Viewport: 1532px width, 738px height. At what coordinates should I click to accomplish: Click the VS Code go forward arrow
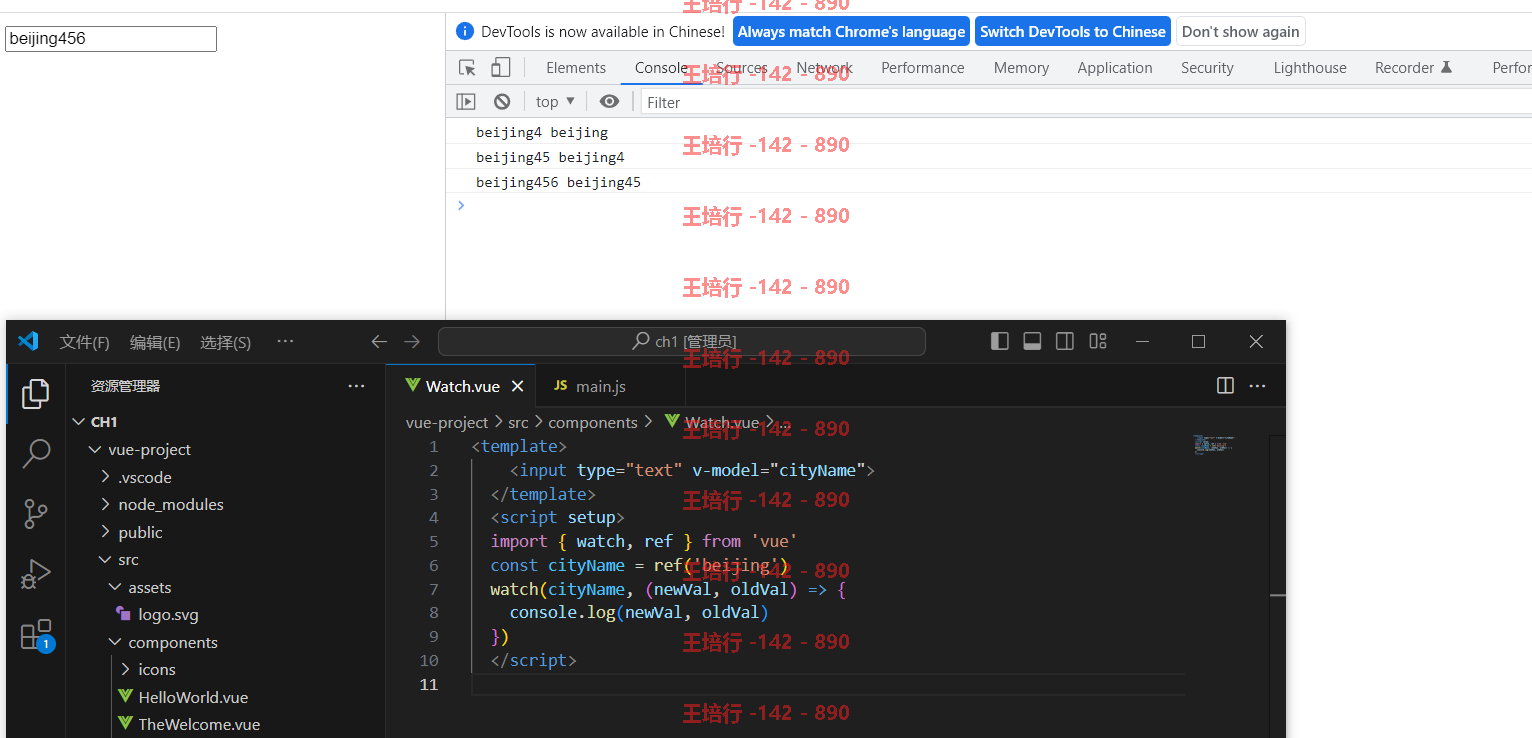pyautogui.click(x=412, y=342)
